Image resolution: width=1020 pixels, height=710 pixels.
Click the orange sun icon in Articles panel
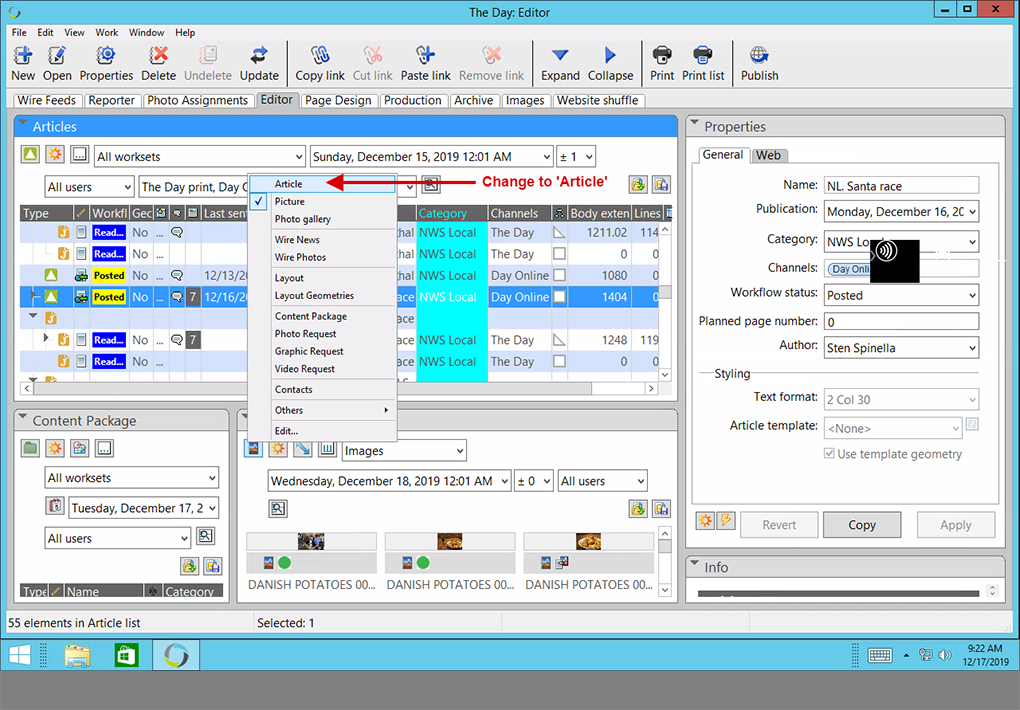(x=55, y=154)
